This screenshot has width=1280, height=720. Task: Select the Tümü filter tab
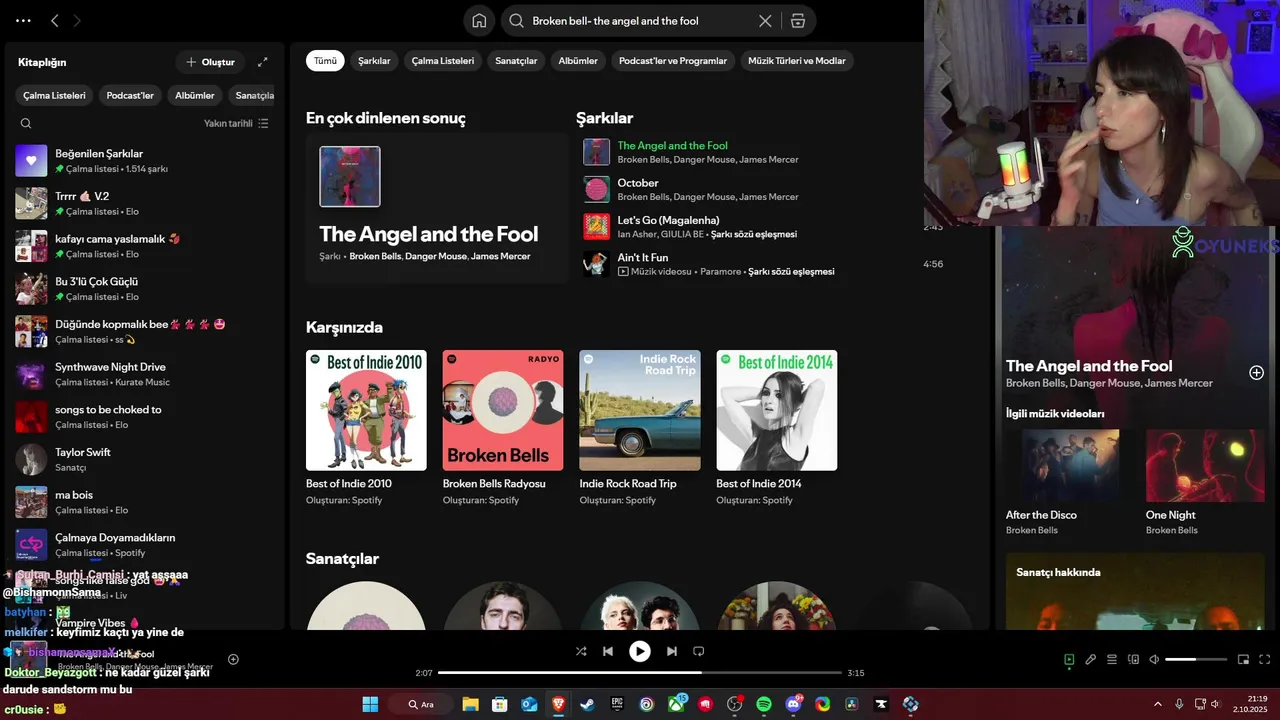(325, 61)
